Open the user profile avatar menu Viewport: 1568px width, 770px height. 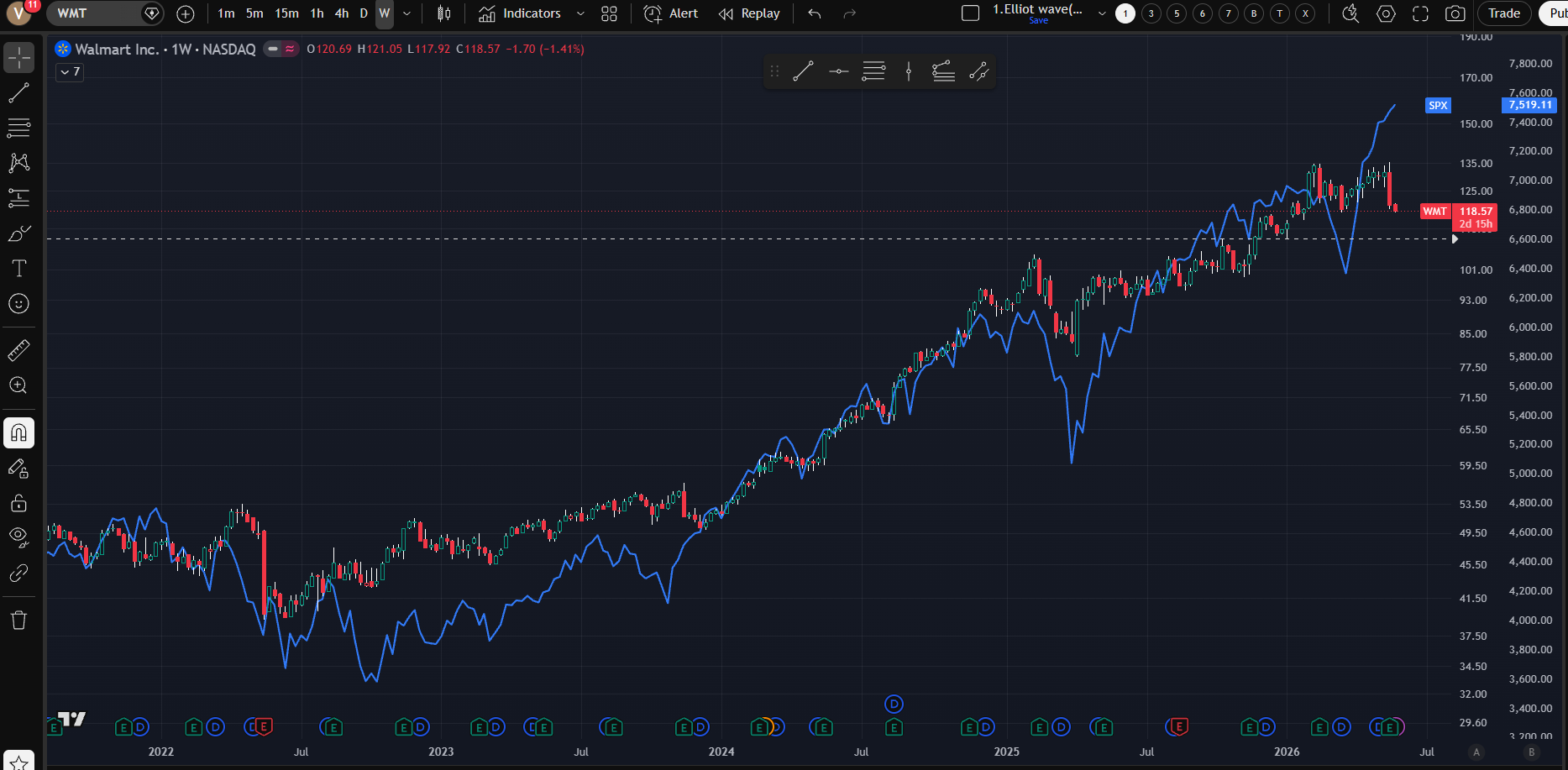[19, 13]
